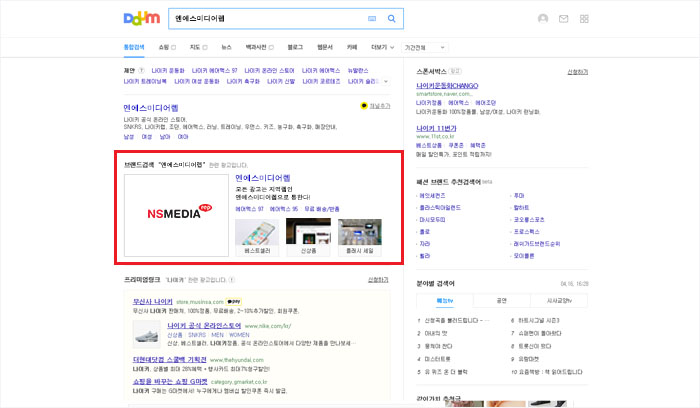
Task: Switch to the 블로그 tab
Action: (x=295, y=47)
